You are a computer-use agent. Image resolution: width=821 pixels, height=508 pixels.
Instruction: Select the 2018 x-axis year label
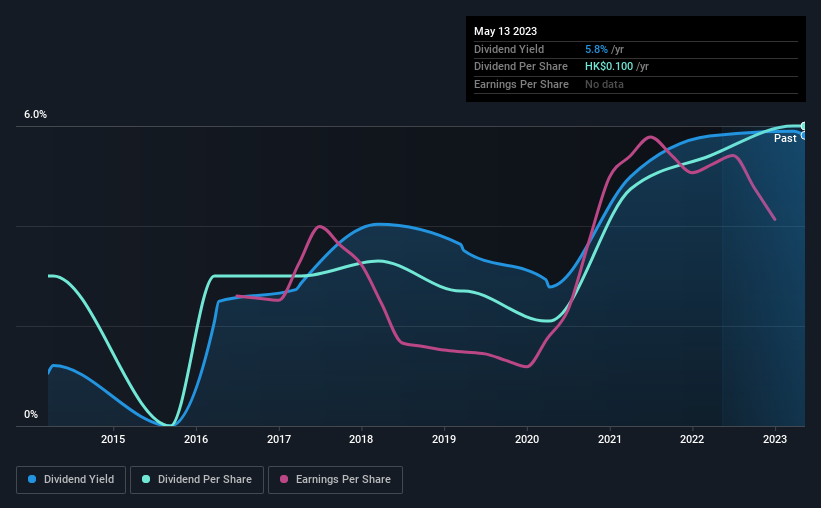coord(361,439)
